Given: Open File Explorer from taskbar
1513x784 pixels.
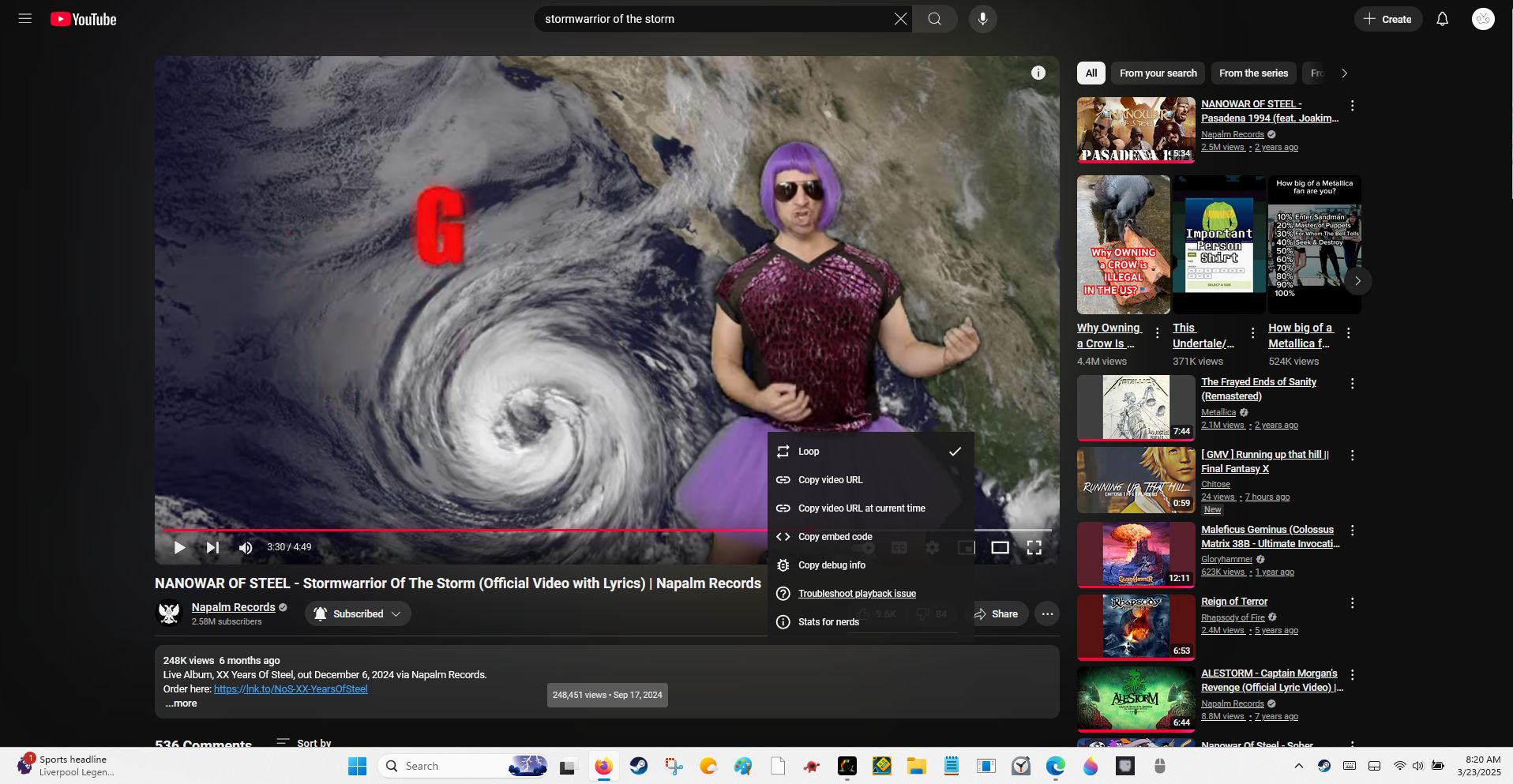Looking at the screenshot, I should point(916,766).
